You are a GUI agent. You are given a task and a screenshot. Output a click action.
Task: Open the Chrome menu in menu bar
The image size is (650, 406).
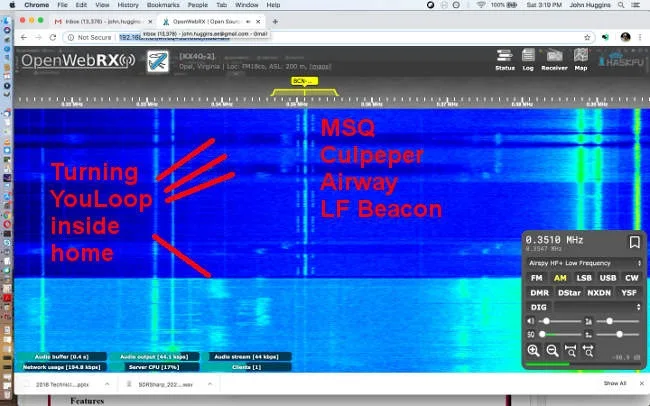coord(36,5)
